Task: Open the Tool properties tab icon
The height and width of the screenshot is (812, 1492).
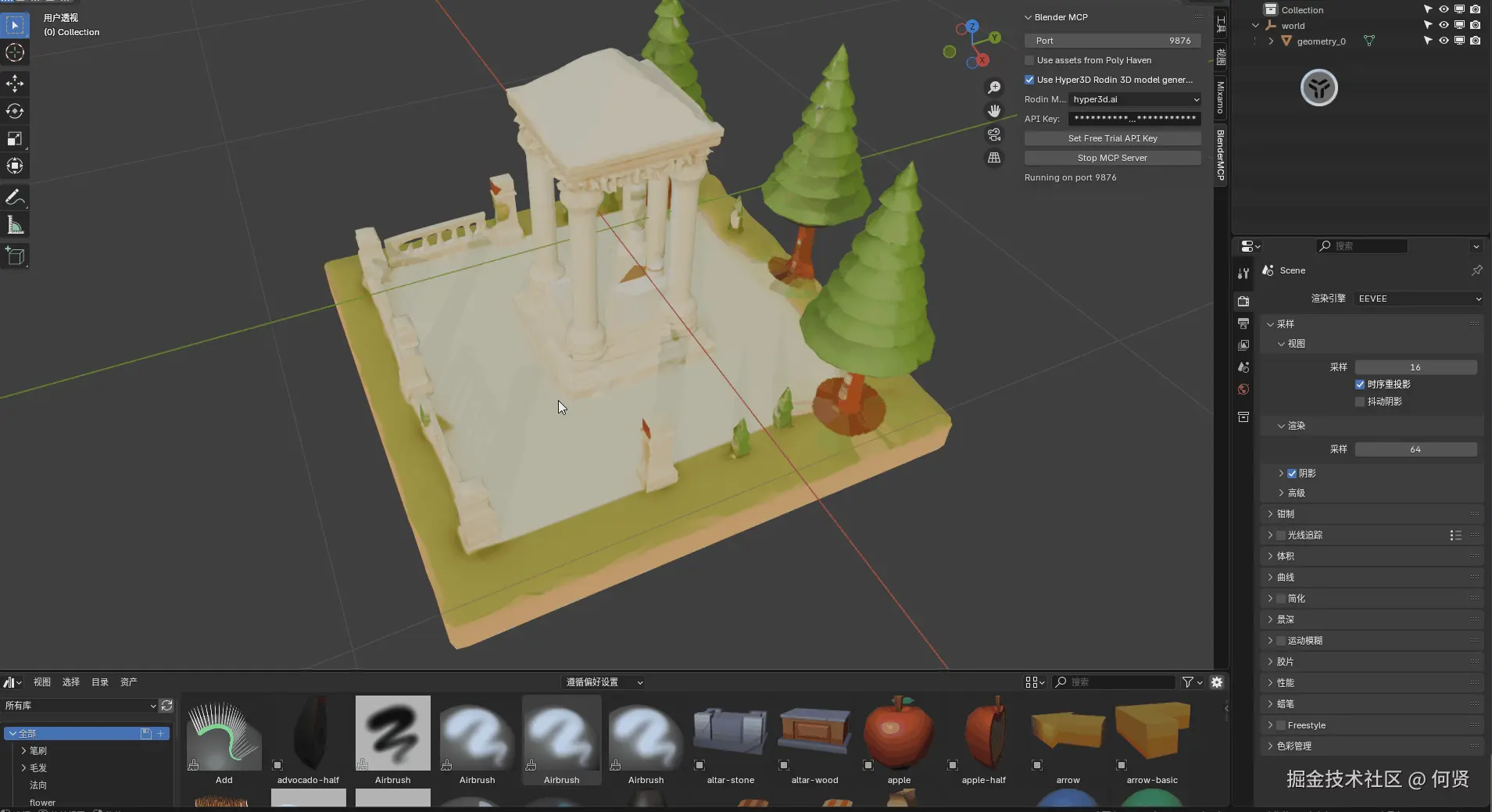Action: coord(1243,273)
